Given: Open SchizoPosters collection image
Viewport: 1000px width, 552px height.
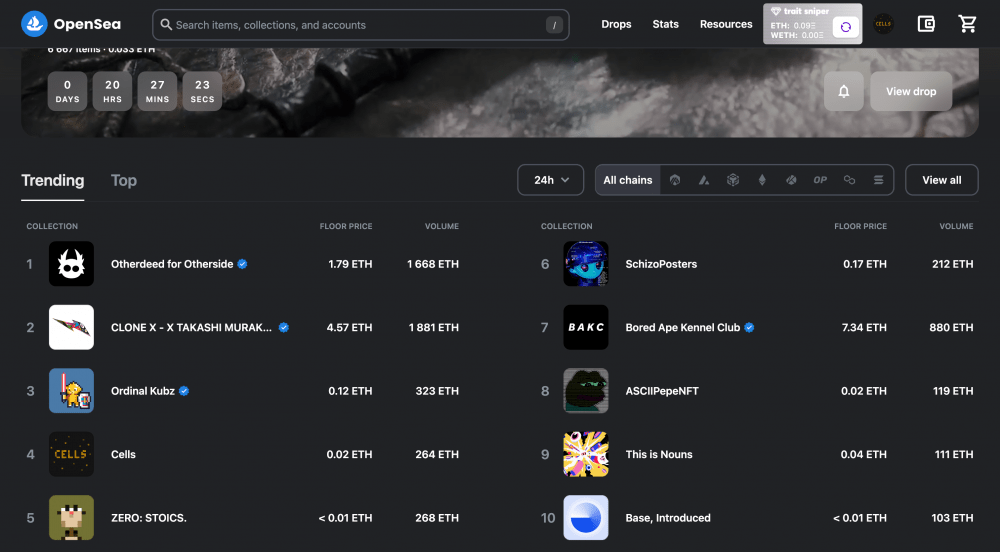Looking at the screenshot, I should point(585,263).
